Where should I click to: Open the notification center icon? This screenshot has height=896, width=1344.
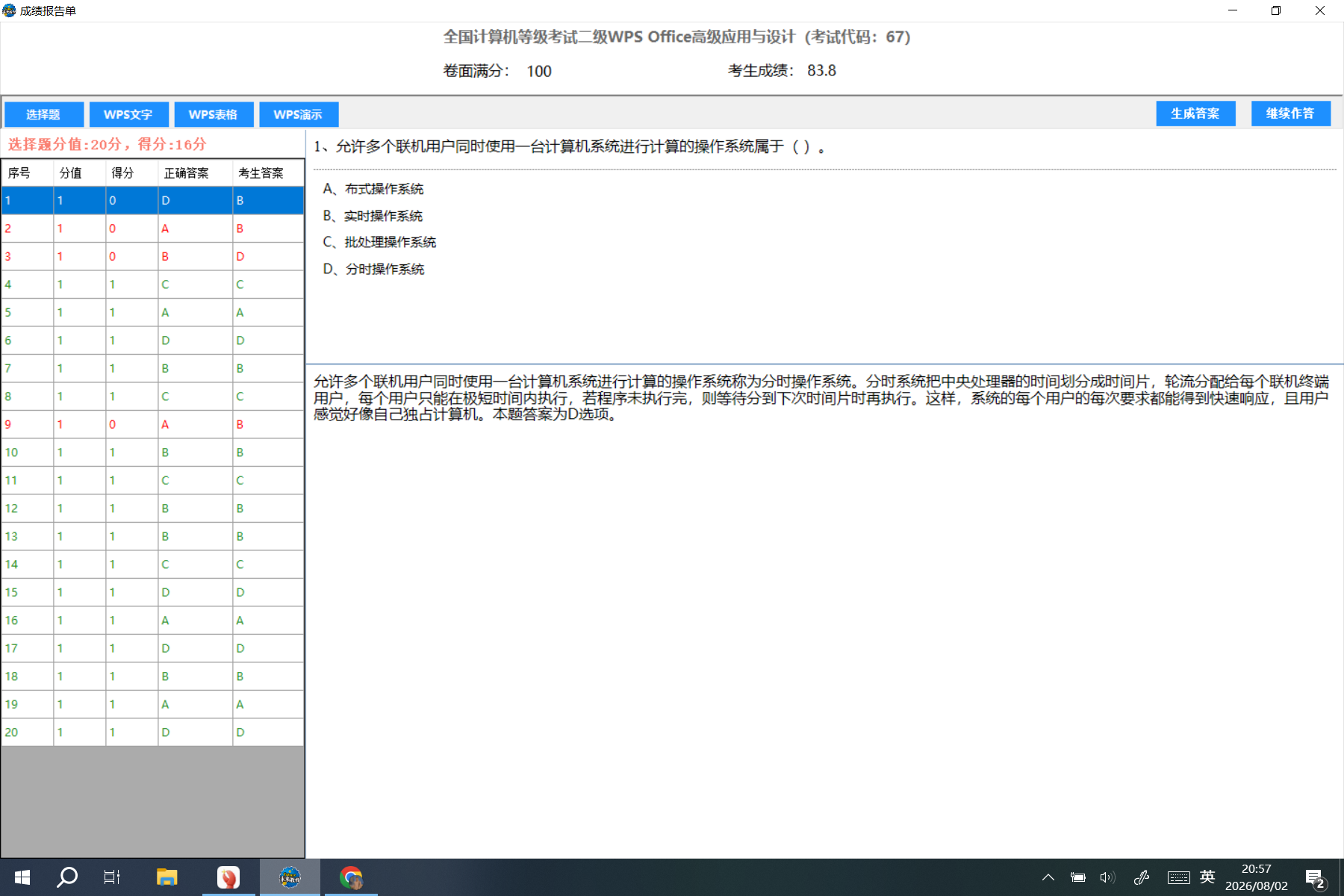(x=1316, y=878)
